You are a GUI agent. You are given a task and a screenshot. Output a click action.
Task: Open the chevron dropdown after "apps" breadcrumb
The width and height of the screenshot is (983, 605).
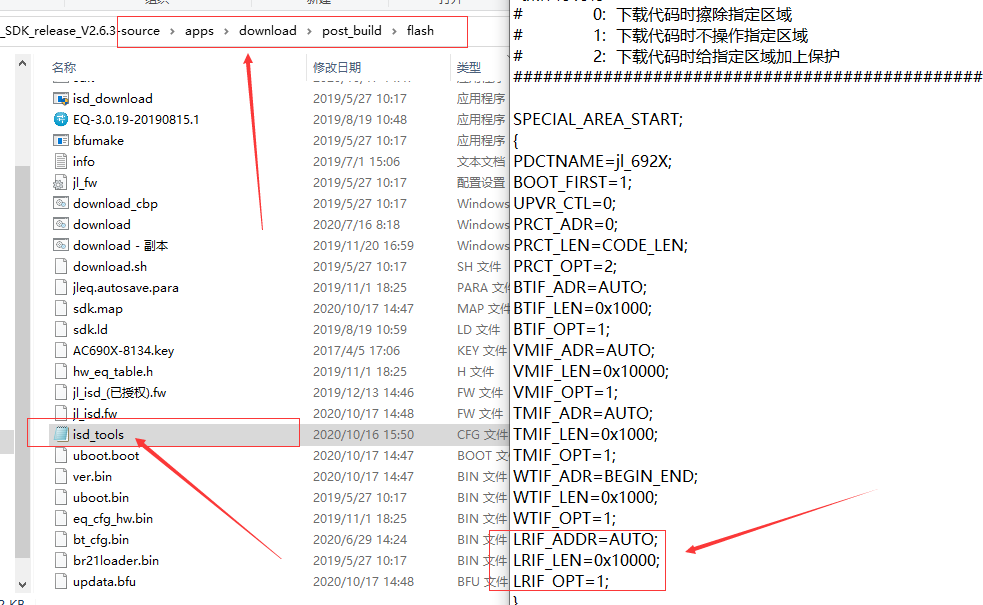tap(226, 31)
